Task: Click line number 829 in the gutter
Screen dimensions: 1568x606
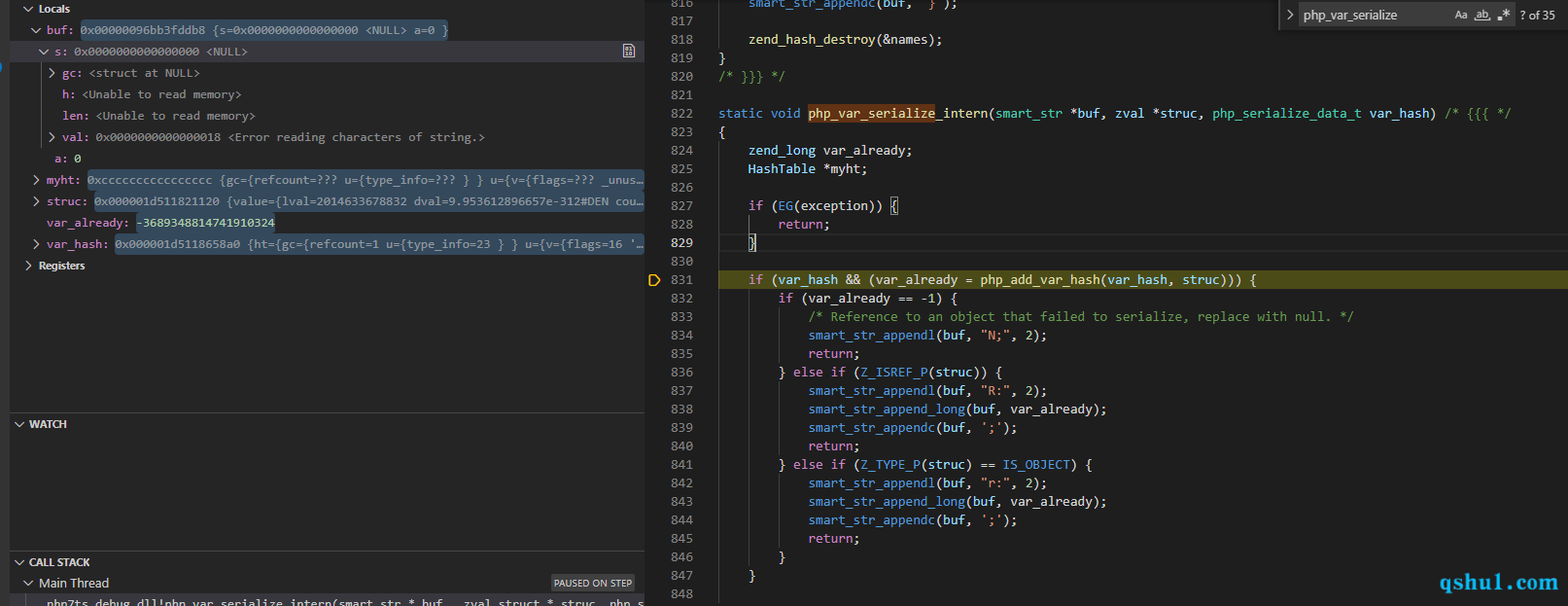Action: click(681, 243)
